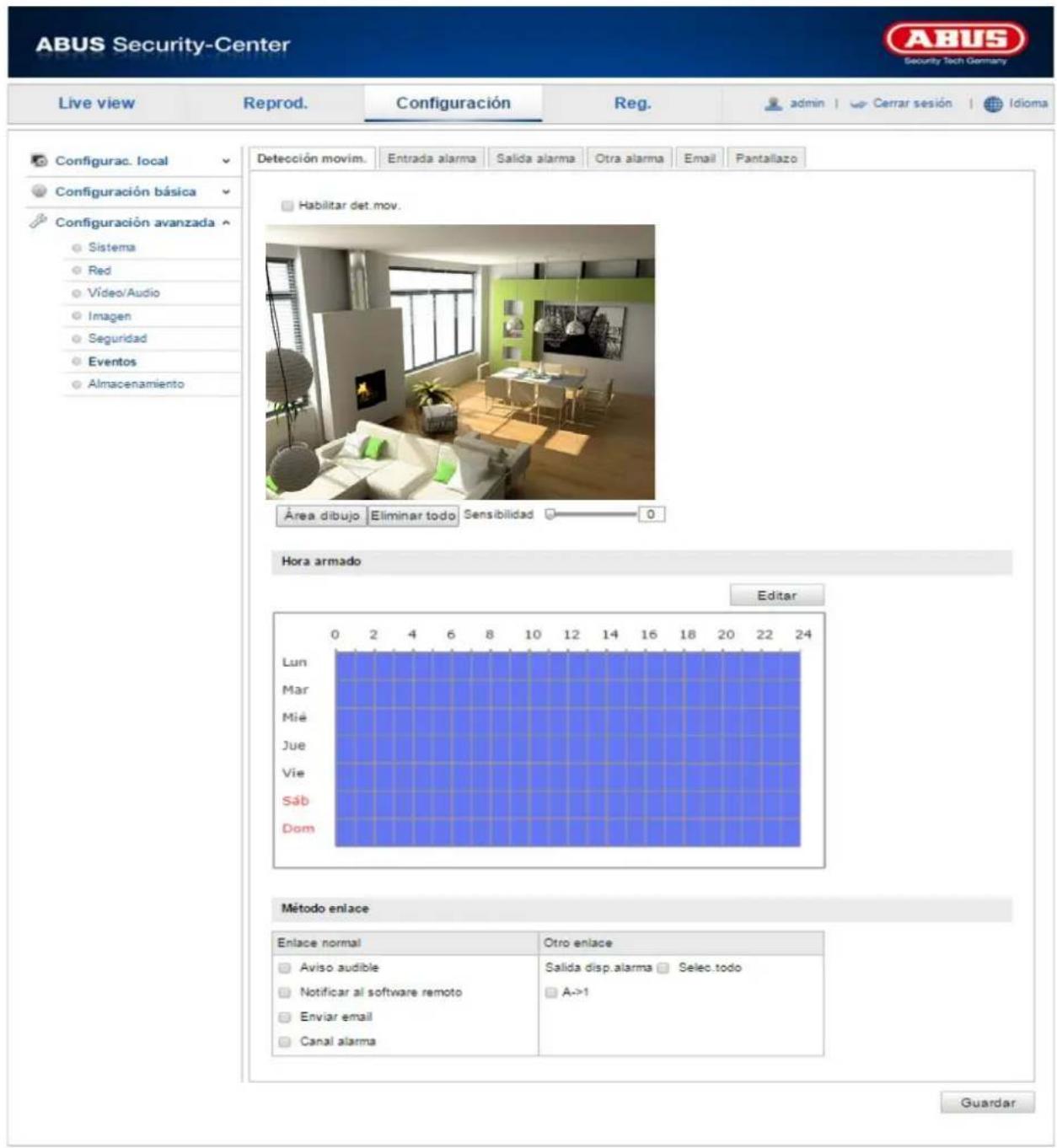Open the Live view tab

pos(96,103)
